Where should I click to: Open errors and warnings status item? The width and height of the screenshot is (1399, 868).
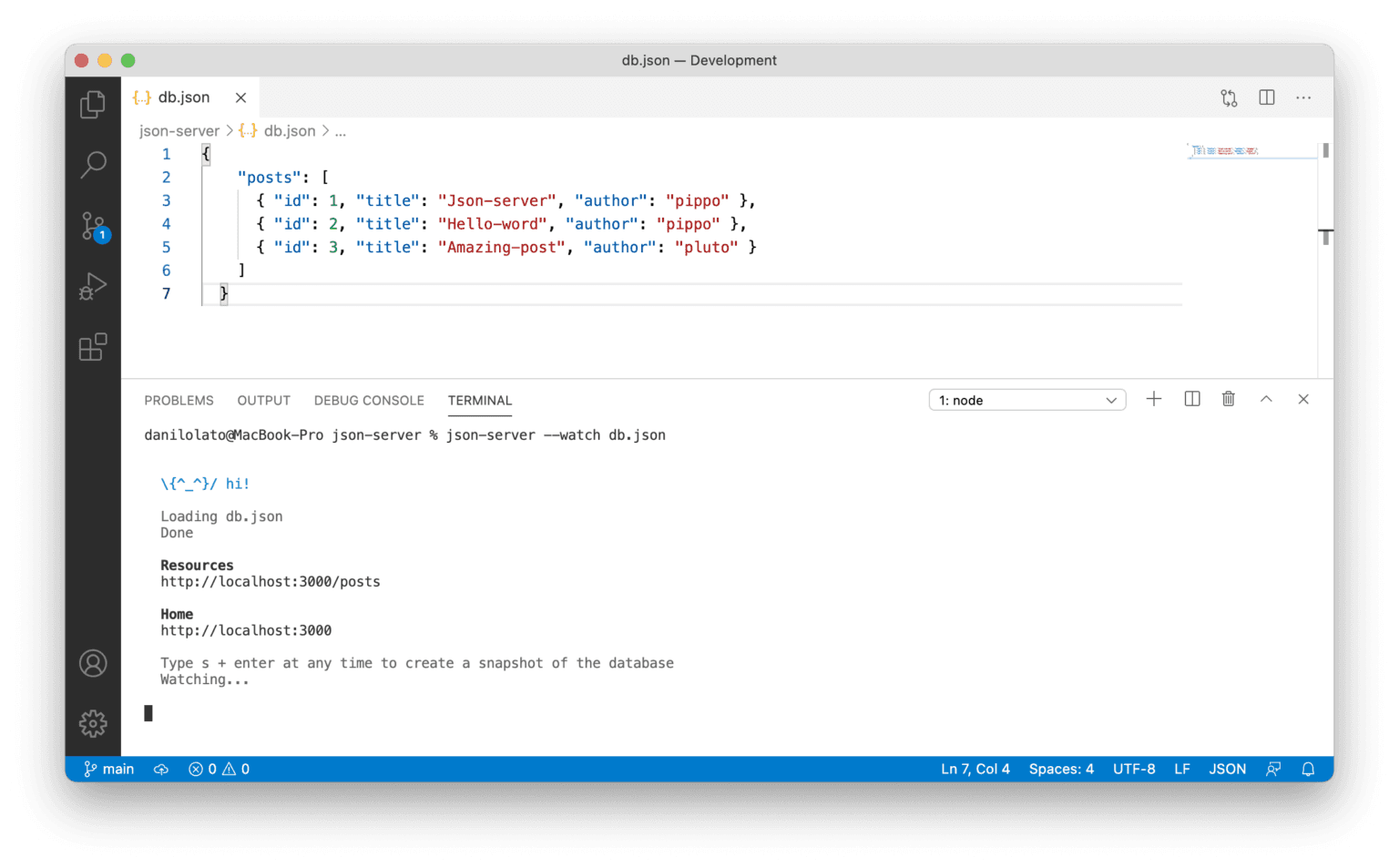tap(220, 770)
